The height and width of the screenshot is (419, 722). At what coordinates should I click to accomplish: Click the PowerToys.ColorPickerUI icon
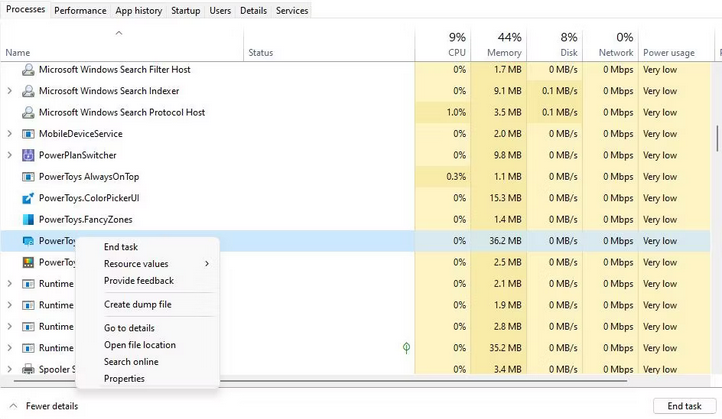coord(28,198)
